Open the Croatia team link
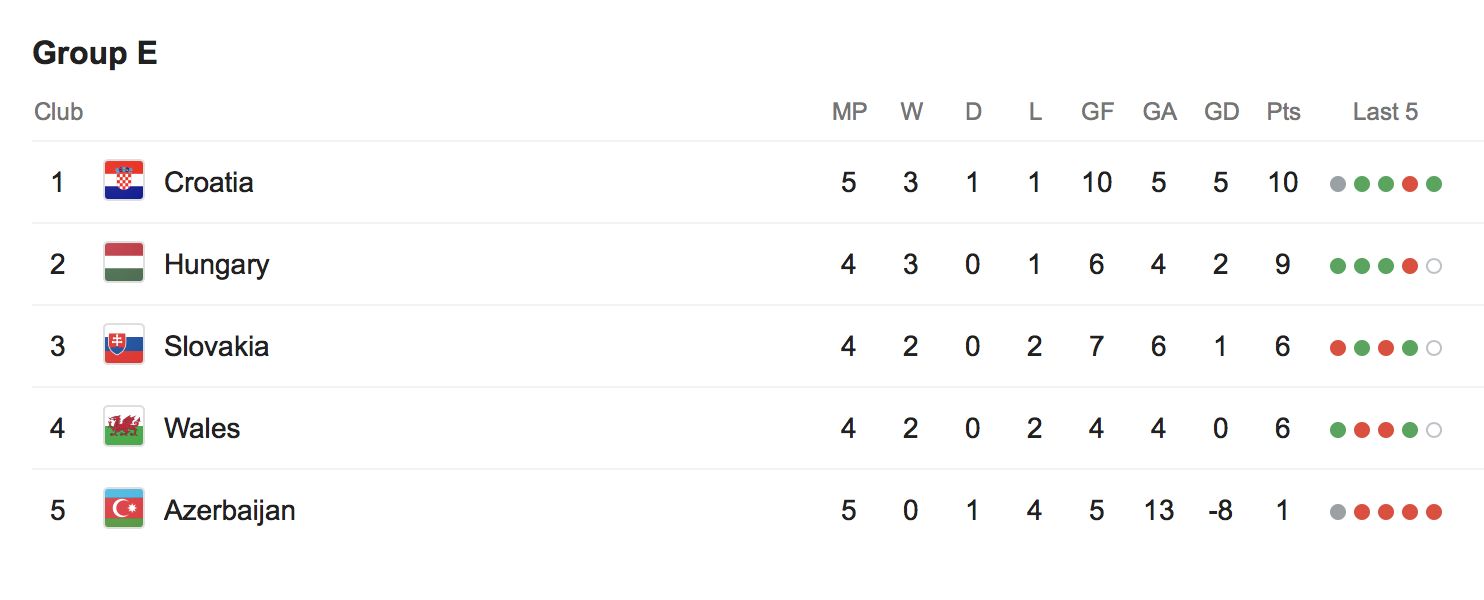The image size is (1484, 600). point(208,182)
